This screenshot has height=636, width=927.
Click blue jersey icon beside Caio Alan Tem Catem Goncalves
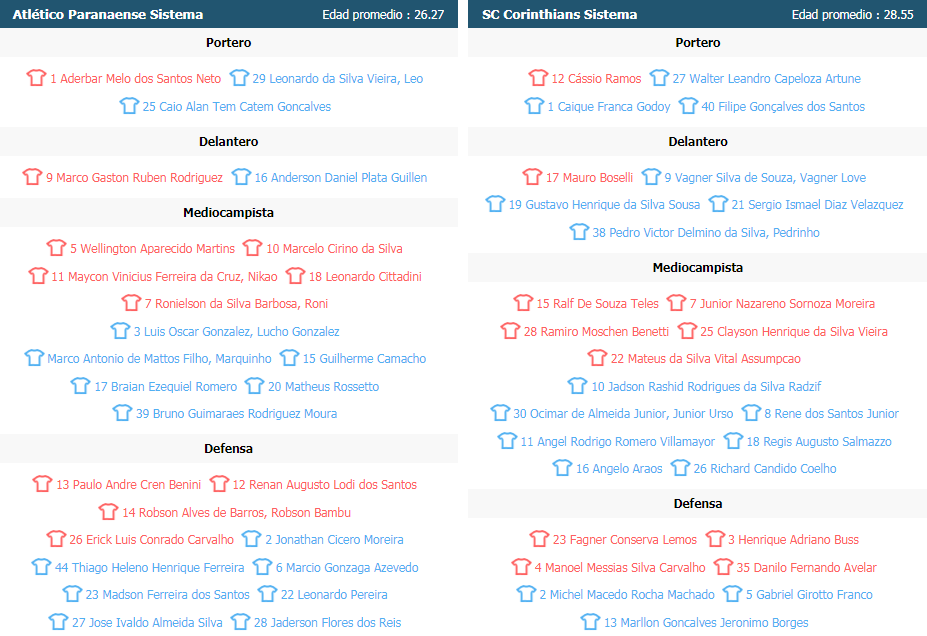[129, 105]
